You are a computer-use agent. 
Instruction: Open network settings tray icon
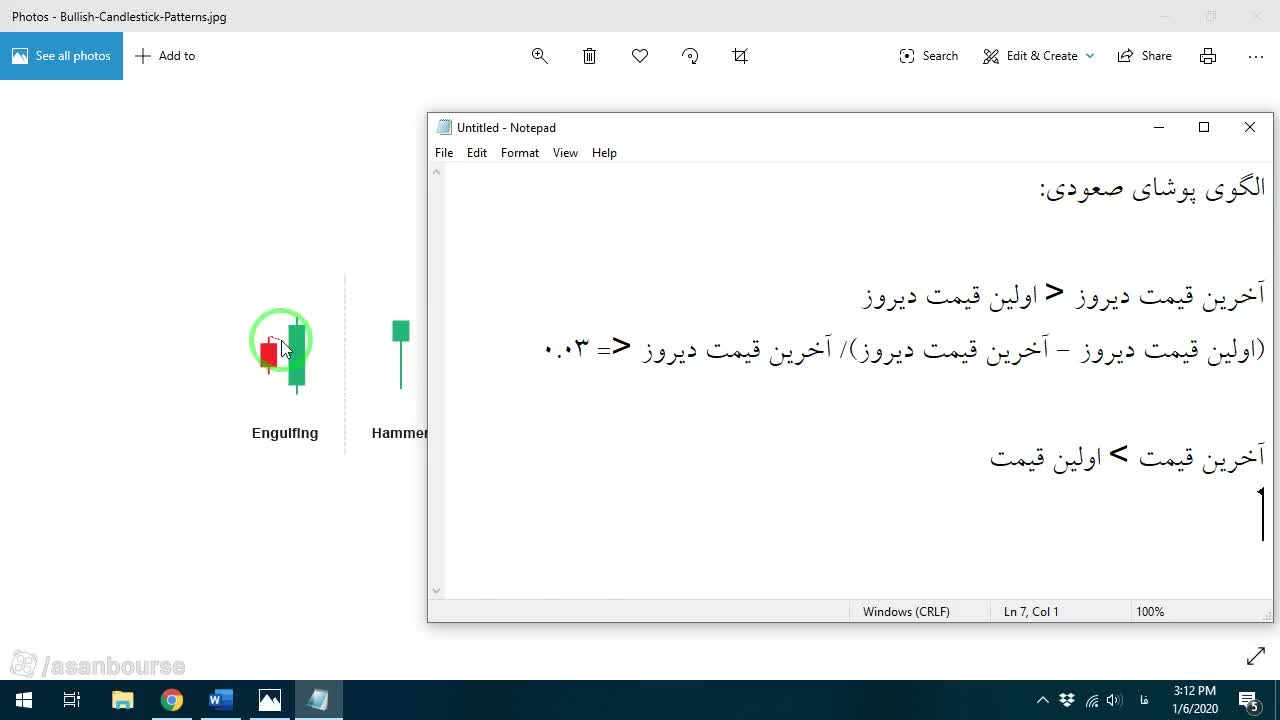coord(1091,700)
